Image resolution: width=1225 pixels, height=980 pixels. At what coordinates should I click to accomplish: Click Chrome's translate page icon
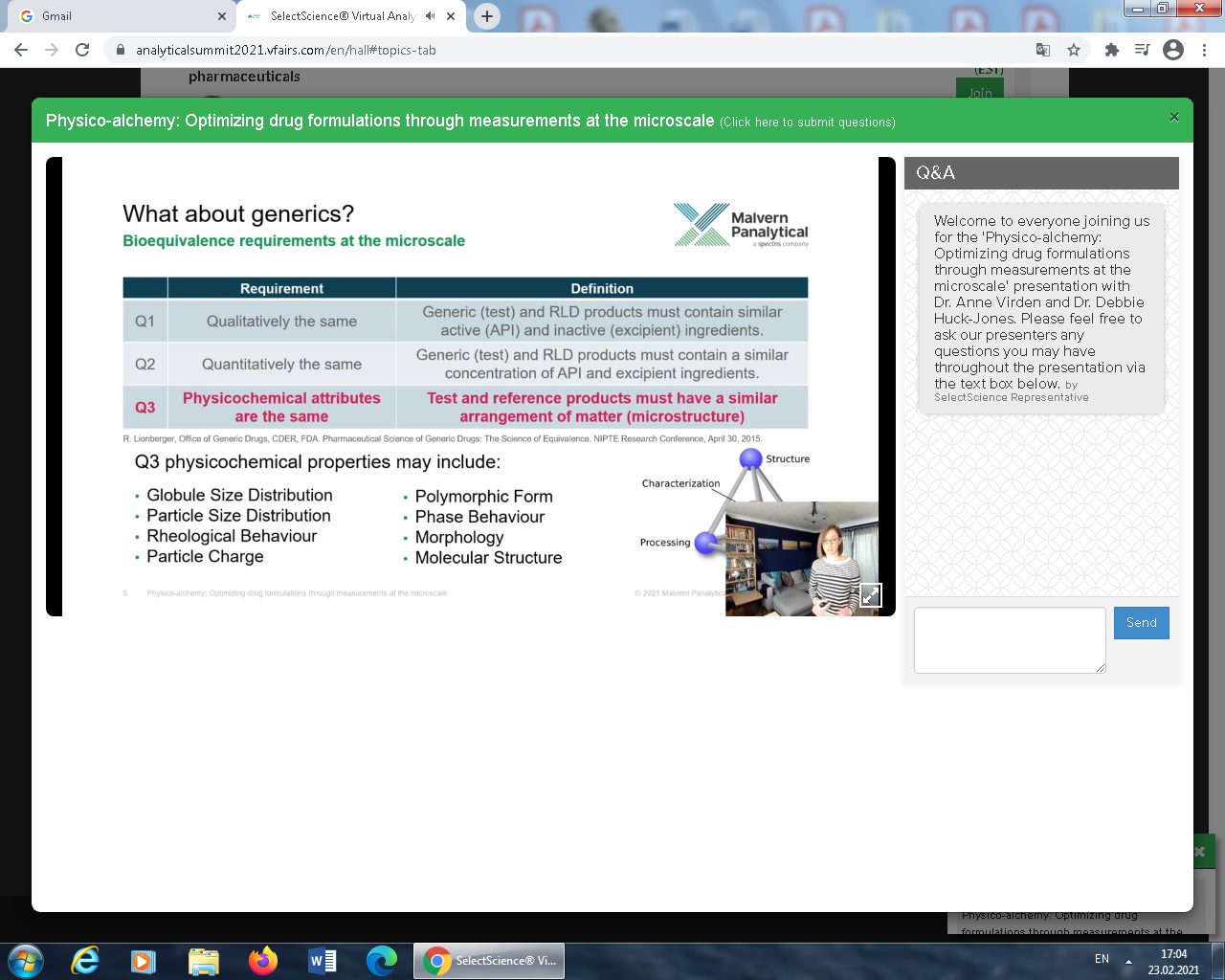pyautogui.click(x=1043, y=50)
